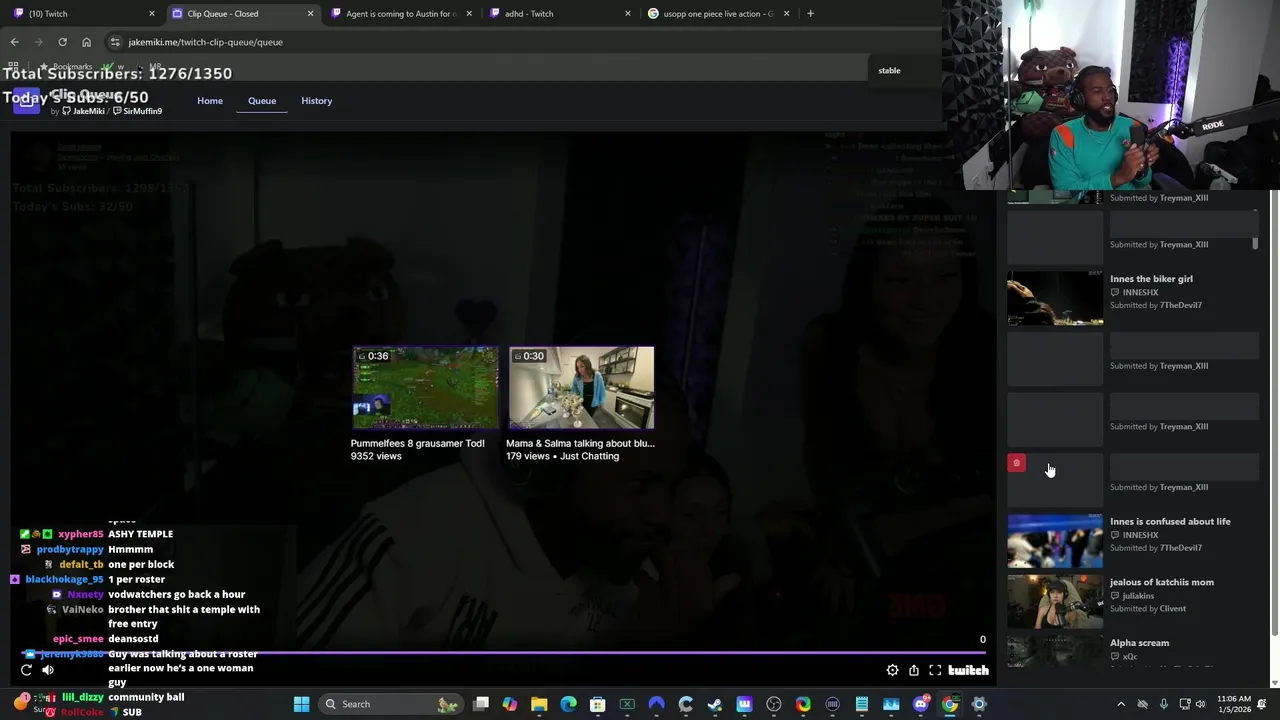Screen dimensions: 1280x720
Task: Click 'Pummelfees 8 grausamer Tod!' title
Action: pyautogui.click(x=417, y=443)
